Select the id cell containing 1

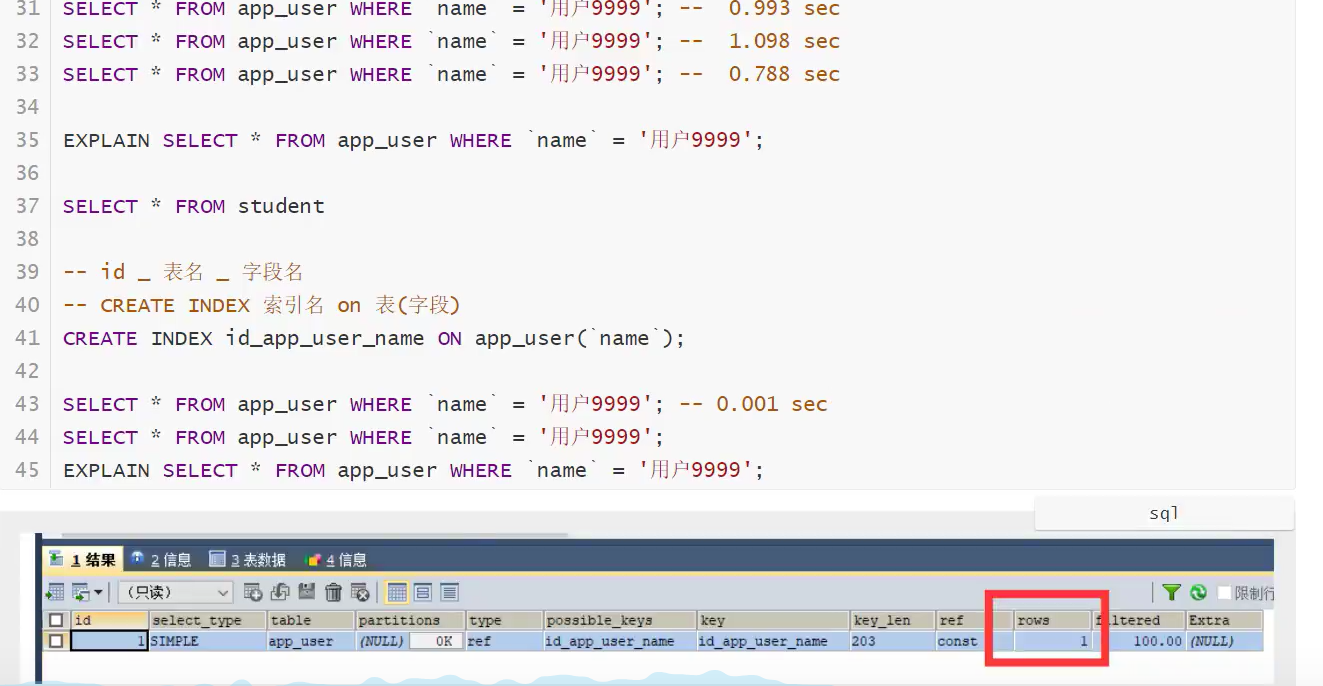110,641
